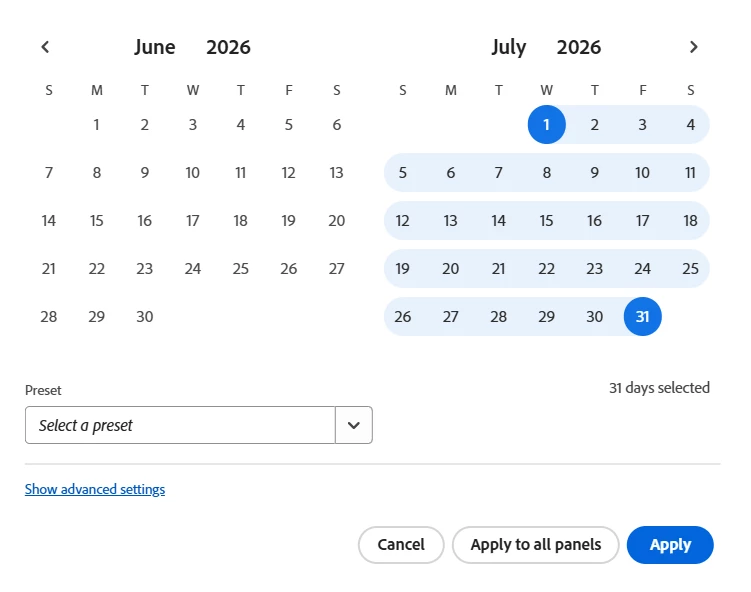The height and width of the screenshot is (592, 751).
Task: Advance to next month with right chevron
Action: [694, 47]
